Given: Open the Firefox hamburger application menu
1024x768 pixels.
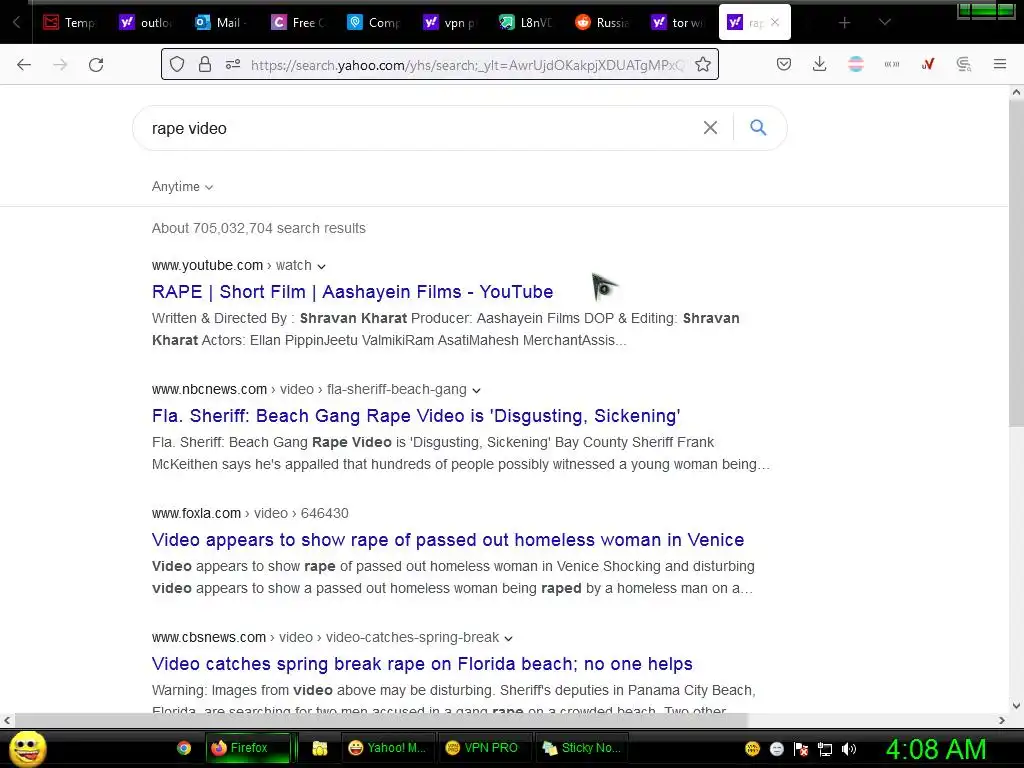Looking at the screenshot, I should (x=999, y=64).
